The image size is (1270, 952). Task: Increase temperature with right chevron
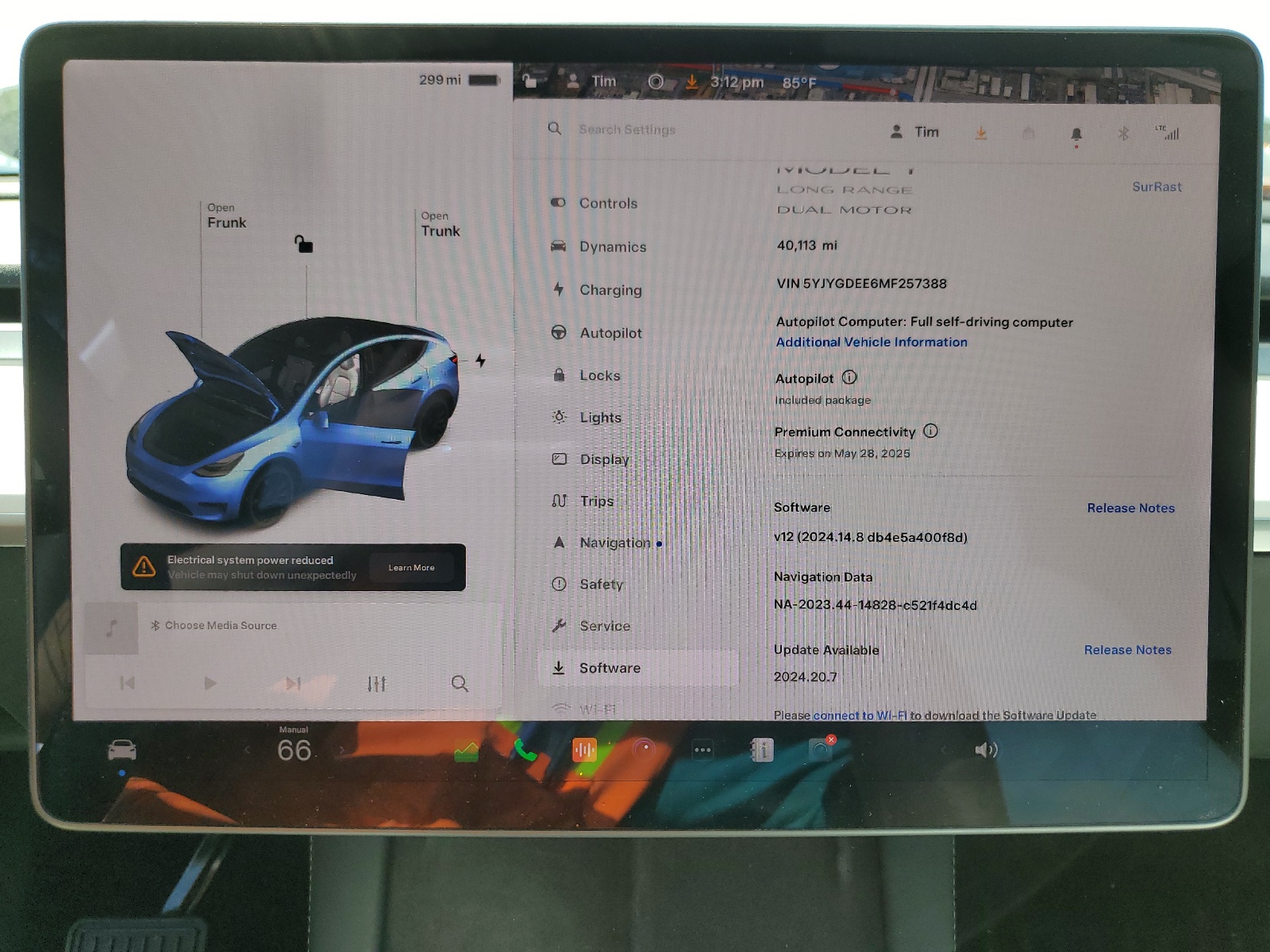342,750
